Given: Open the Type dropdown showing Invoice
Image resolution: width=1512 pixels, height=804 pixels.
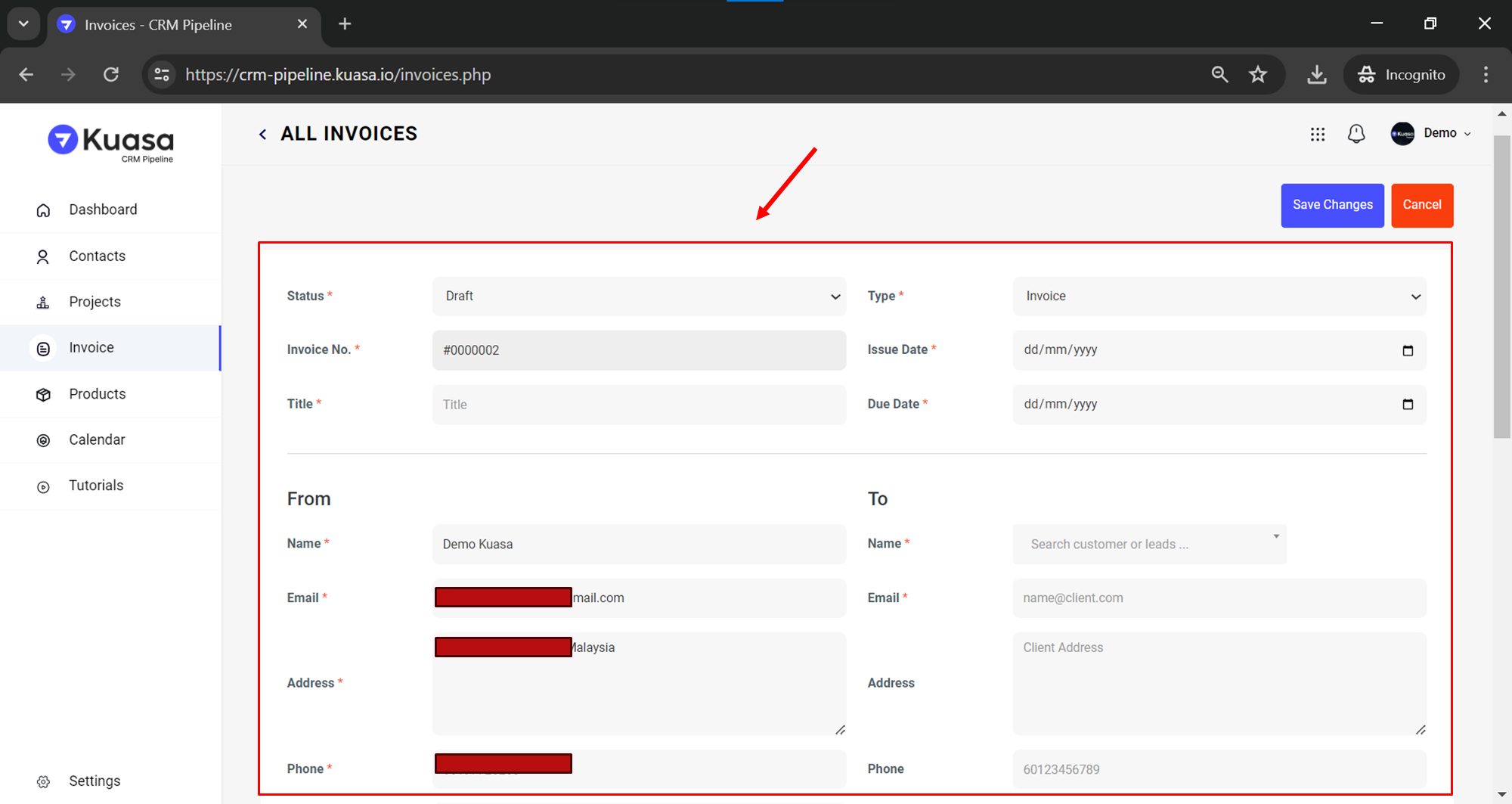Looking at the screenshot, I should pos(1219,296).
